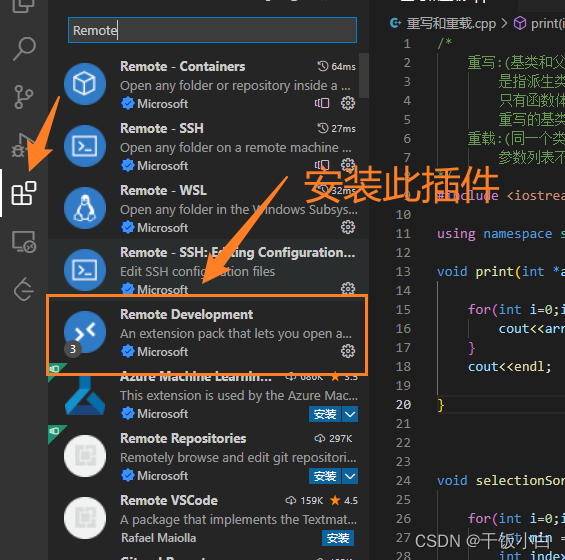The height and width of the screenshot is (560, 565).
Task: Click the 159K download count of Remote VSCode
Action: pos(311,501)
